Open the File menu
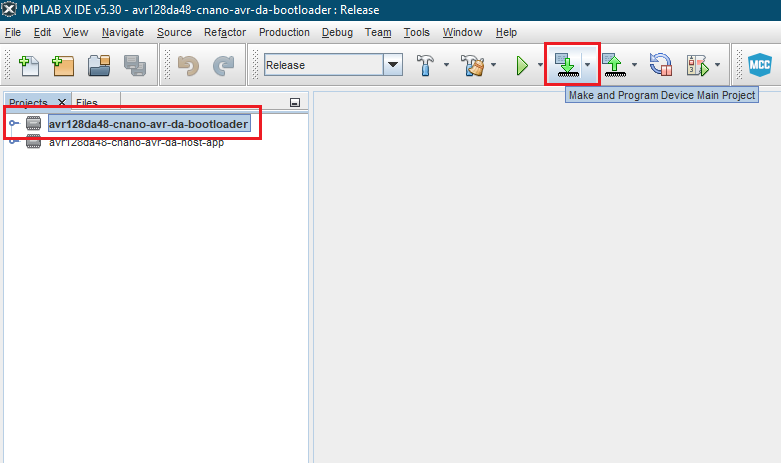This screenshot has width=781, height=463. [13, 32]
